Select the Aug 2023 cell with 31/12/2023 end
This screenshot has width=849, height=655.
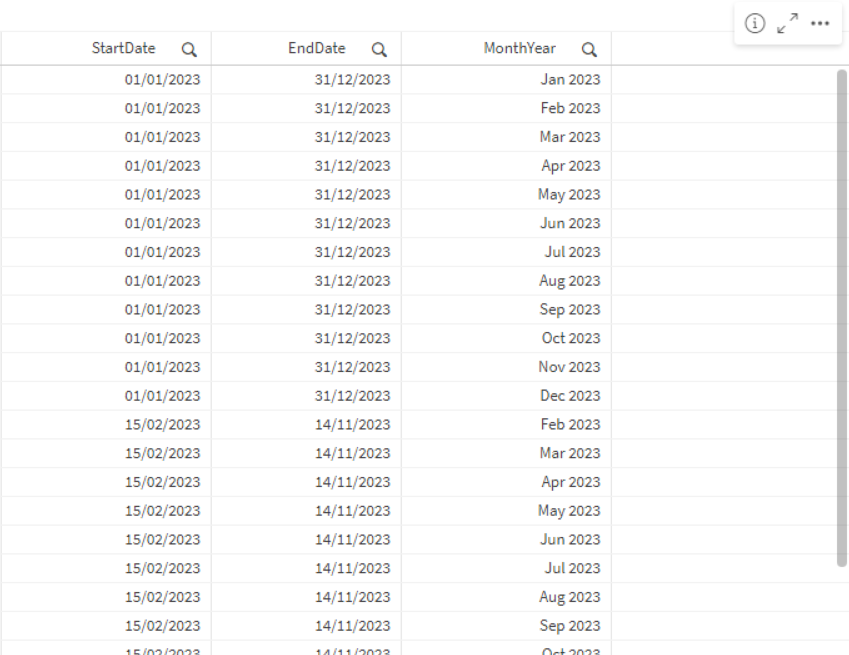(x=570, y=281)
